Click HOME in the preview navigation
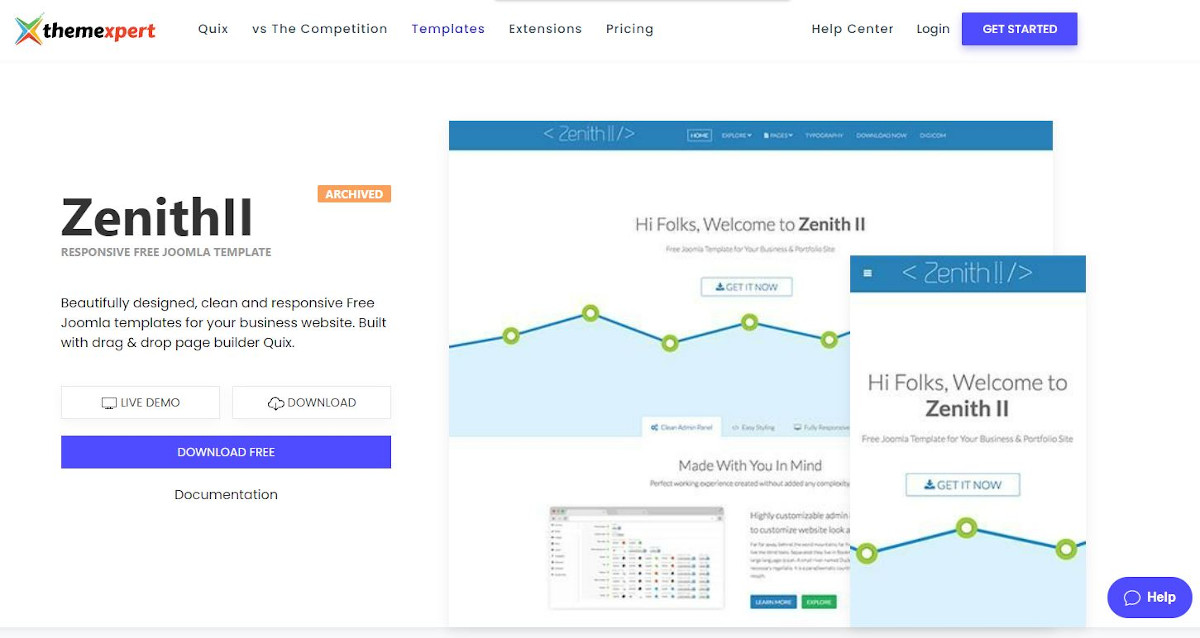 699,135
